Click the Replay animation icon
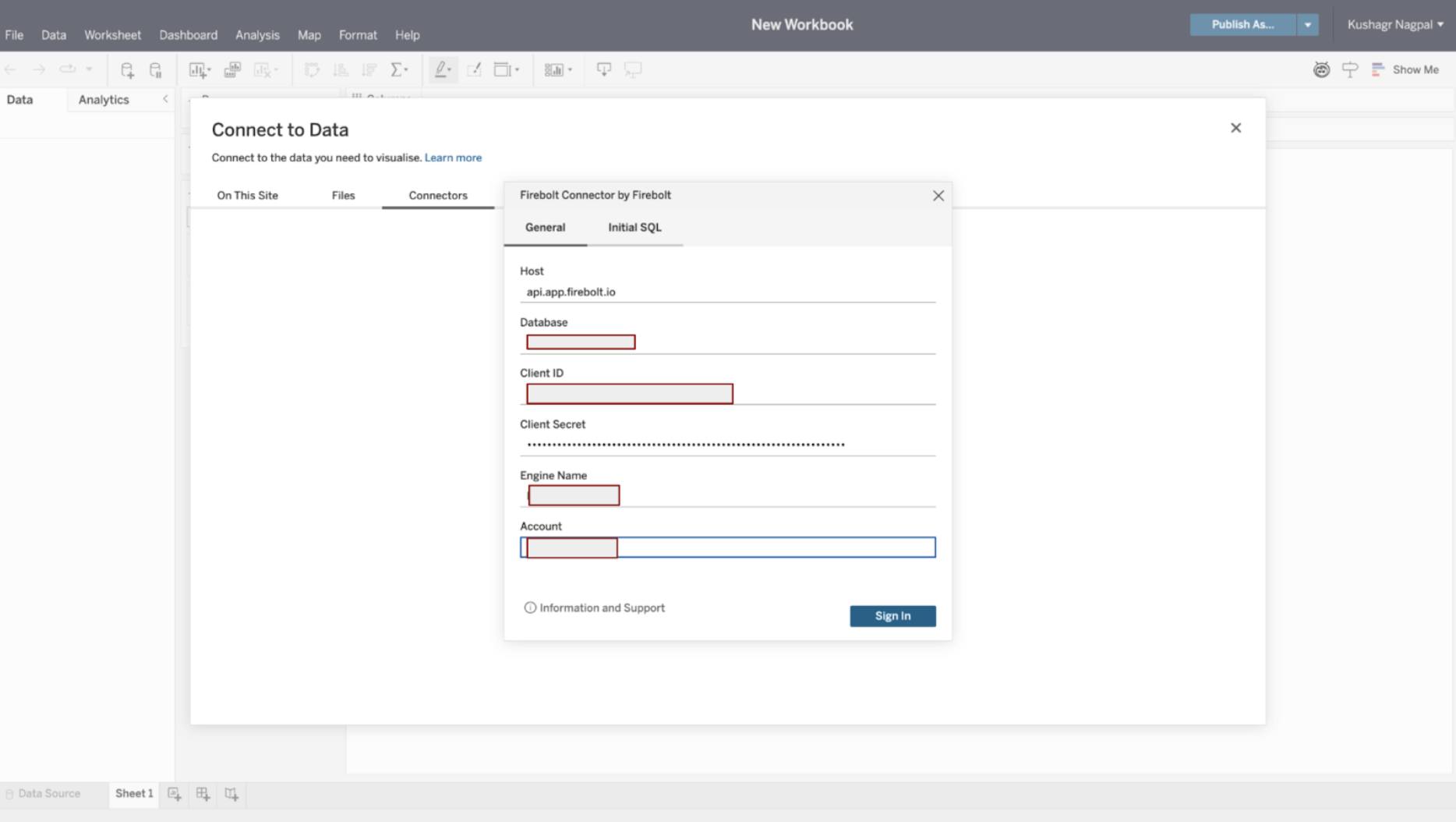The height and width of the screenshot is (822, 1456). [x=68, y=69]
